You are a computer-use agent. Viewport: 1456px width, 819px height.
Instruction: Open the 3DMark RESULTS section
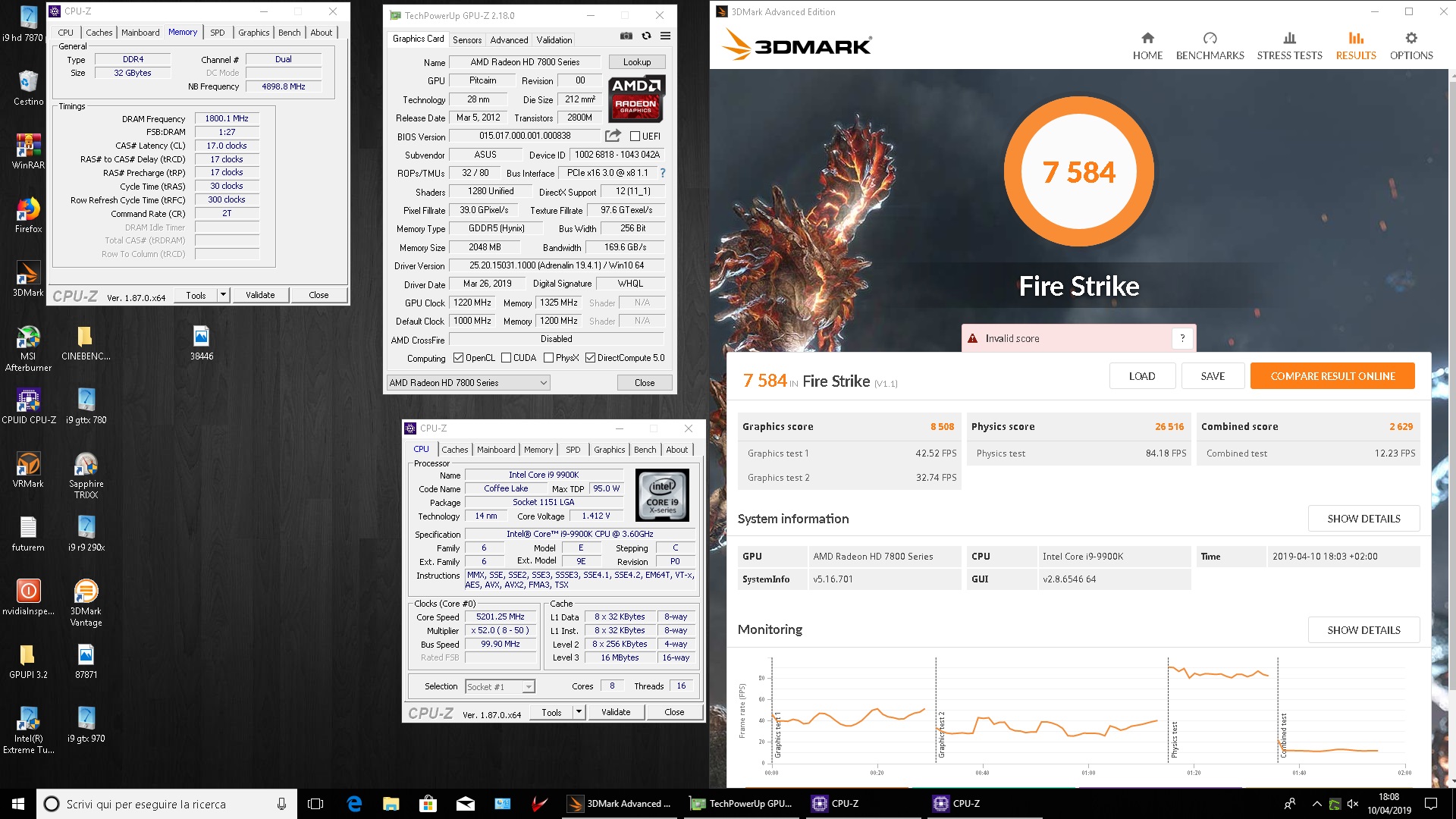(x=1356, y=46)
